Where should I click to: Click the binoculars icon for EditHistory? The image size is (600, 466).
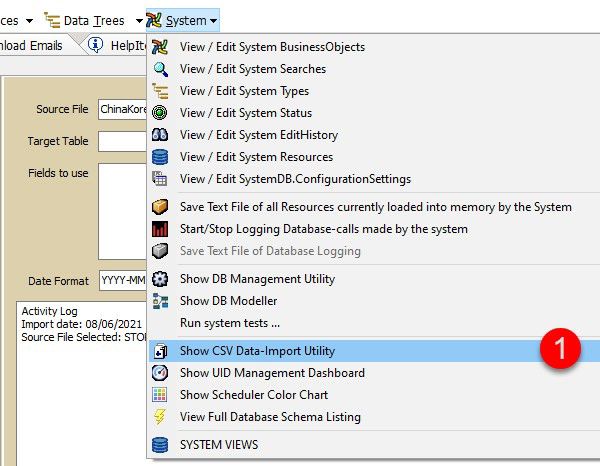[160, 135]
